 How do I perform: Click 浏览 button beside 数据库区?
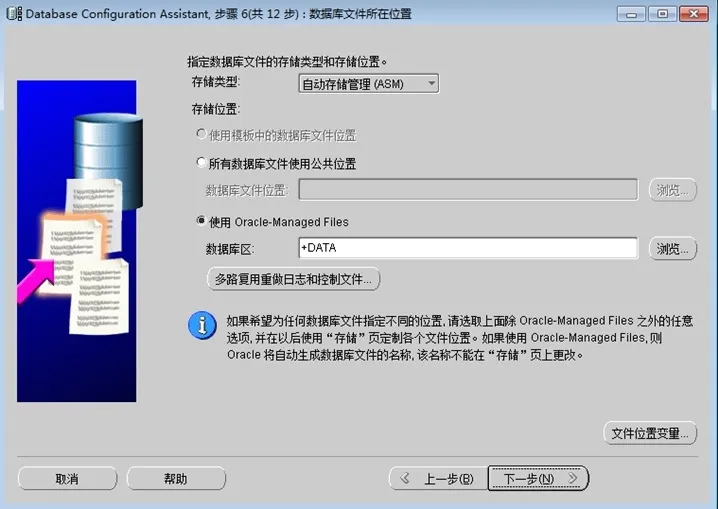[673, 249]
